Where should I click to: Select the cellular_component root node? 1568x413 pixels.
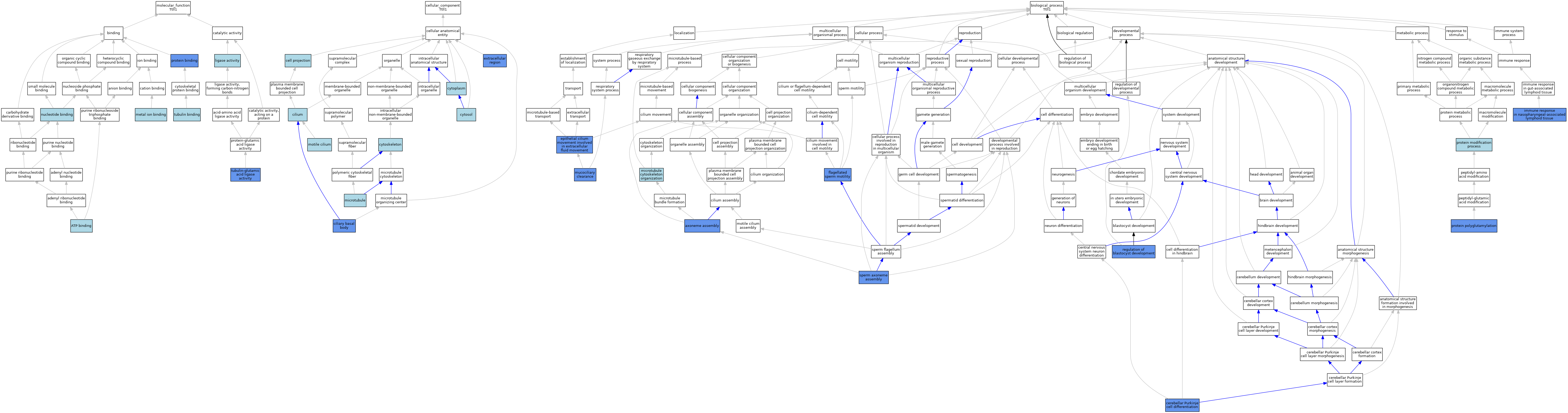click(443, 7)
